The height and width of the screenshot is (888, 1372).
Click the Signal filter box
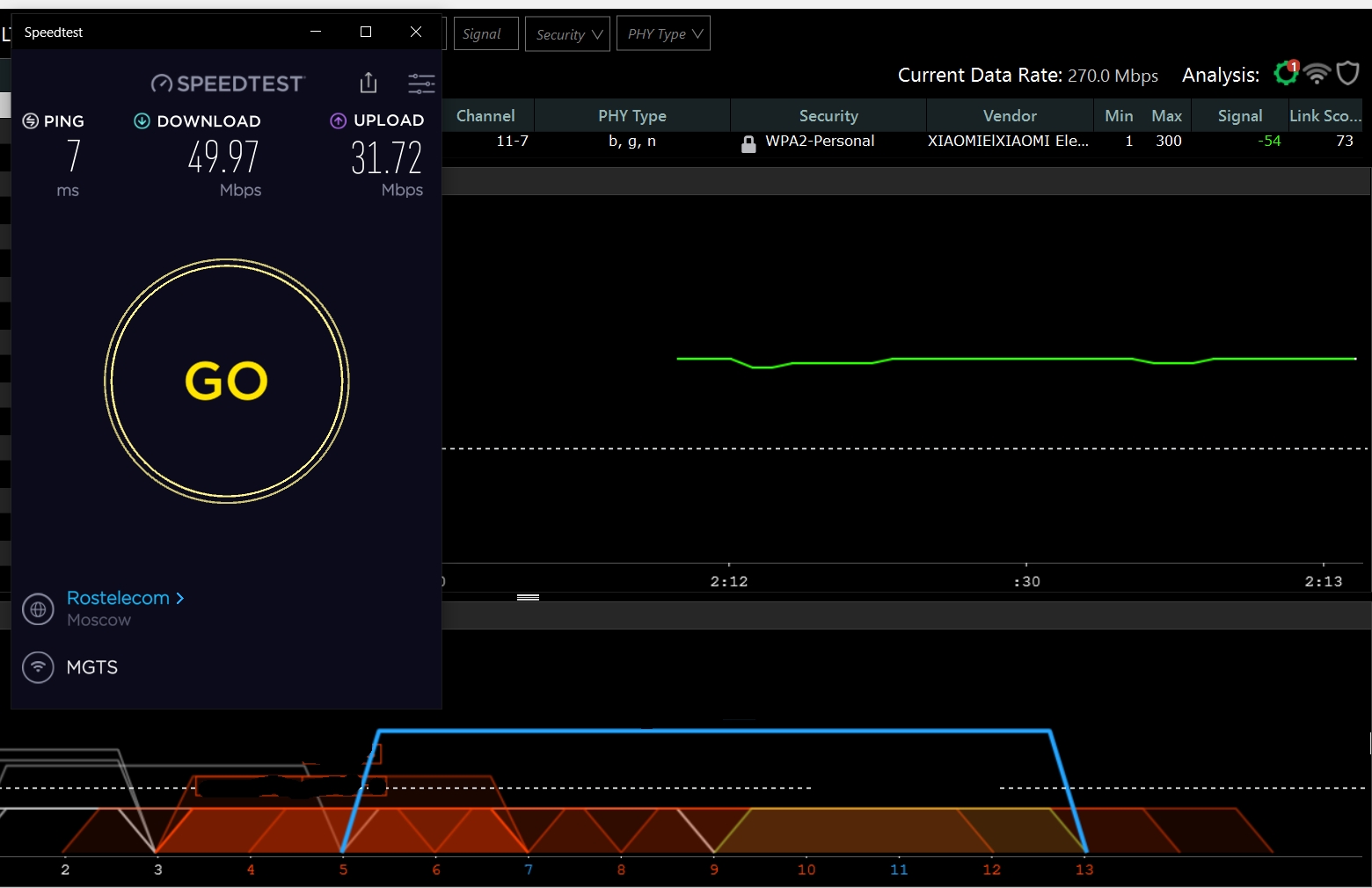(x=486, y=33)
